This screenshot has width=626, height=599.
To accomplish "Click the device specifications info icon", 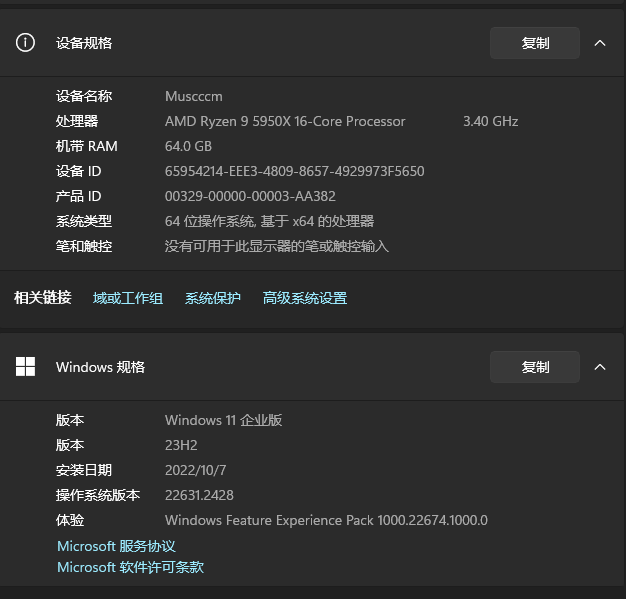I will point(25,42).
